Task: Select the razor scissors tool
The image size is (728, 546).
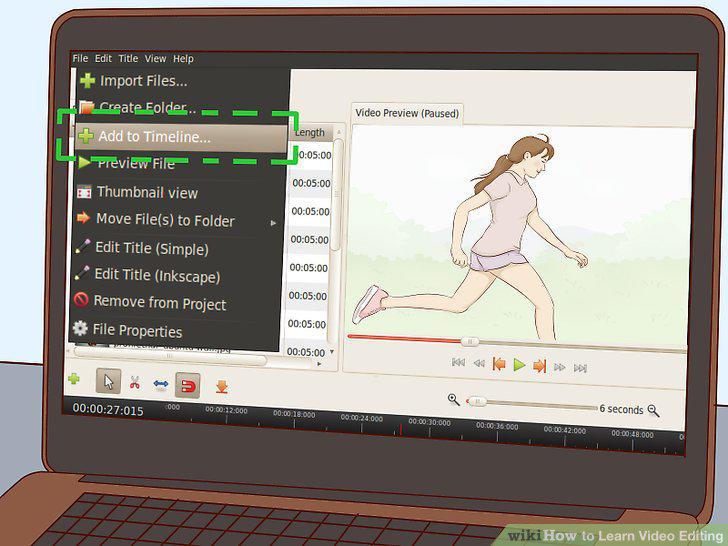Action: coord(135,383)
